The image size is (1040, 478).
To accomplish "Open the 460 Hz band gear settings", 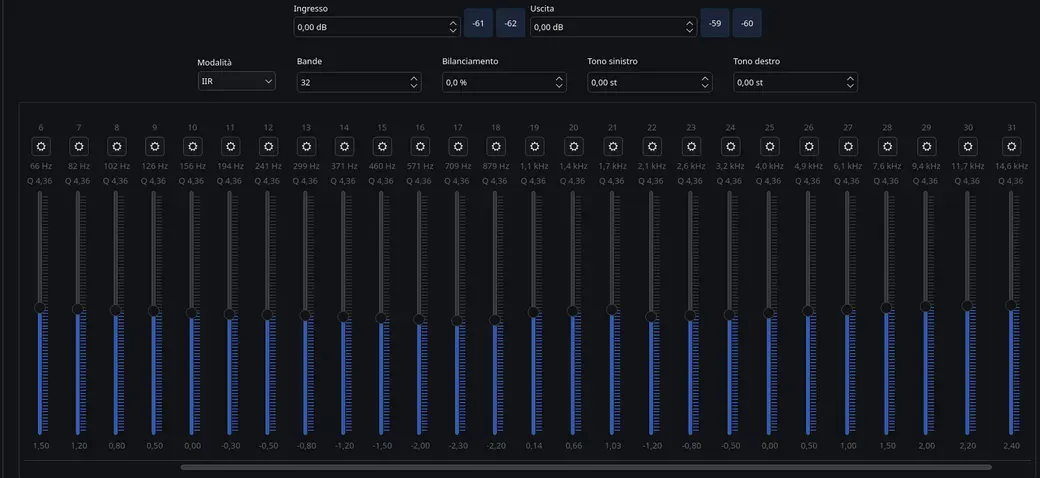I will (382, 147).
